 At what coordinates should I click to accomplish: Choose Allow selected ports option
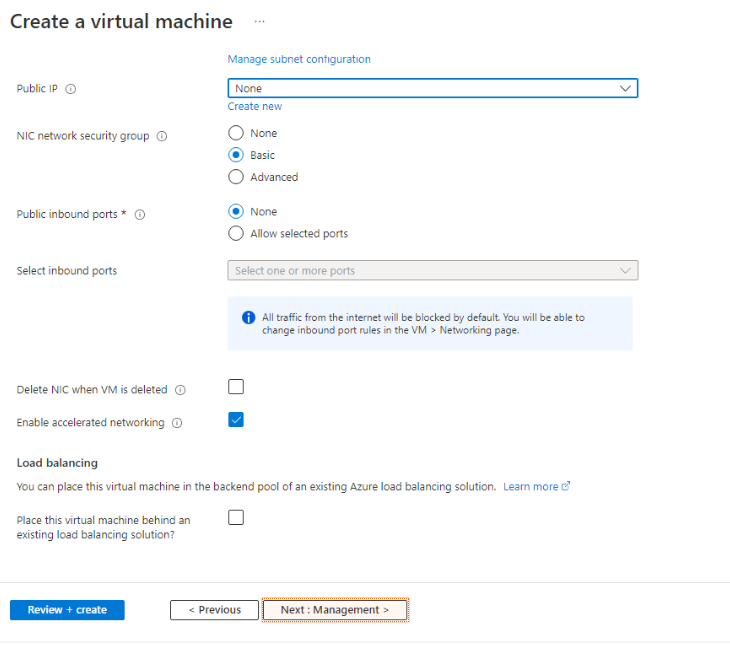pyautogui.click(x=236, y=234)
